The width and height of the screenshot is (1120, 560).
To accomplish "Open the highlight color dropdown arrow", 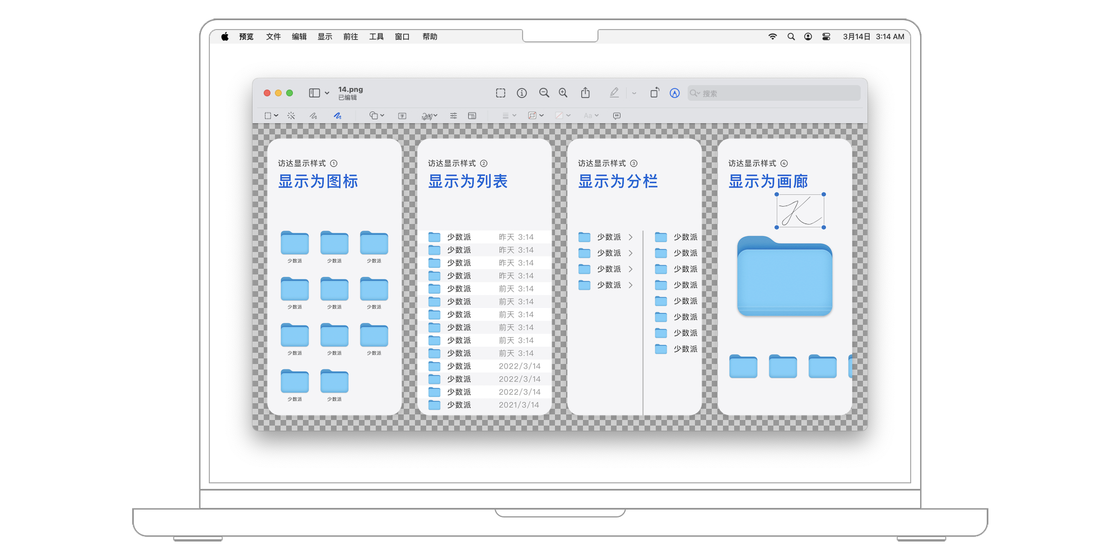I will pos(634,93).
